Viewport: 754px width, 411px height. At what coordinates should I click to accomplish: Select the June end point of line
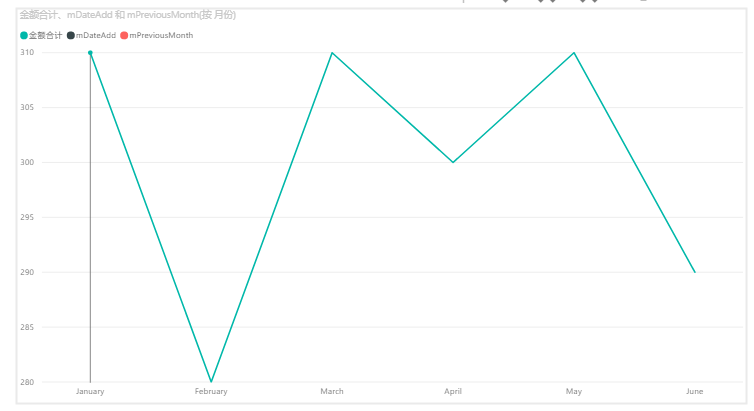click(694, 272)
